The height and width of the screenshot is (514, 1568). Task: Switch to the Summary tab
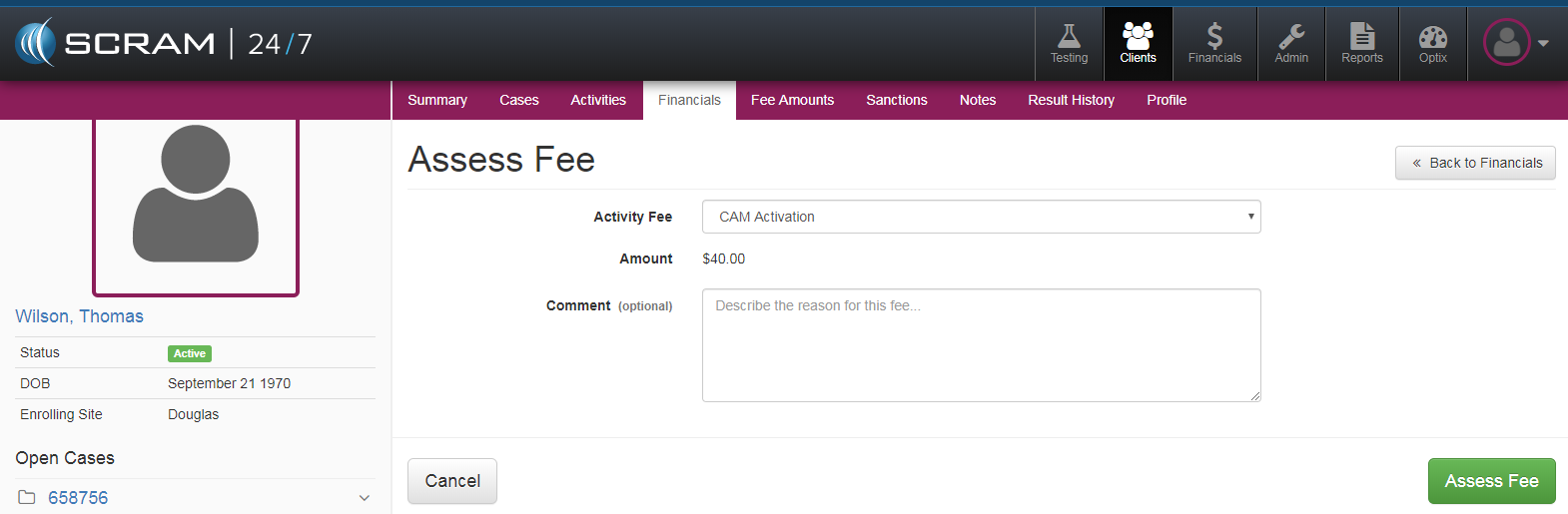(437, 100)
